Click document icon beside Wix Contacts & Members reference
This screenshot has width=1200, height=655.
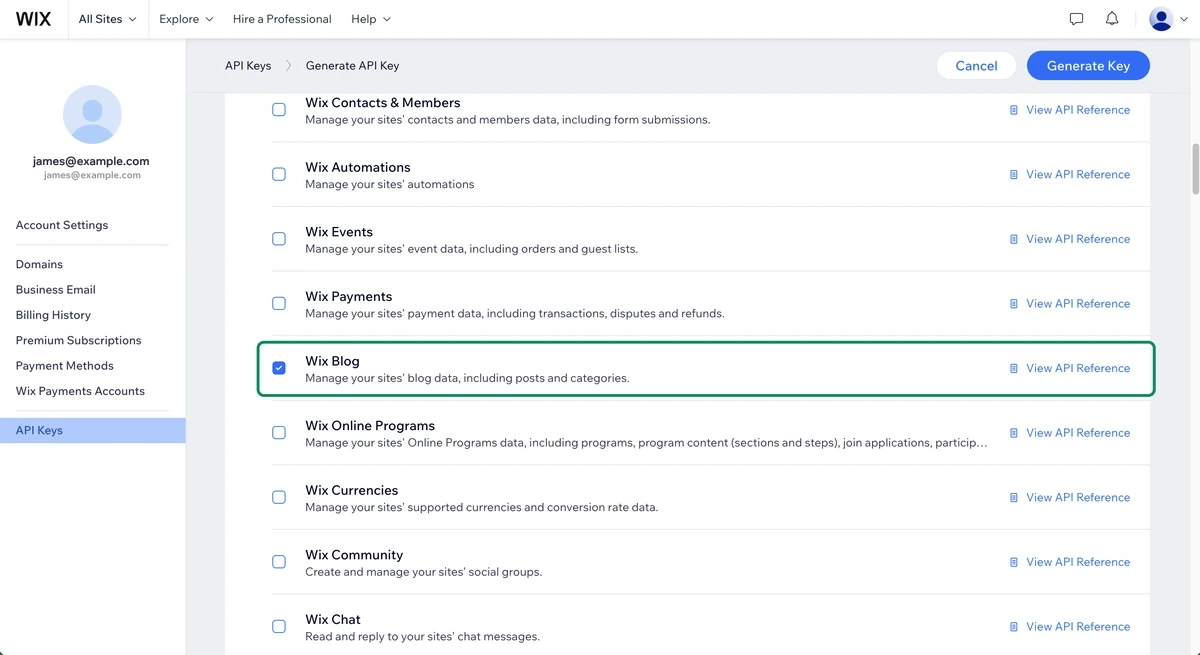1014,110
